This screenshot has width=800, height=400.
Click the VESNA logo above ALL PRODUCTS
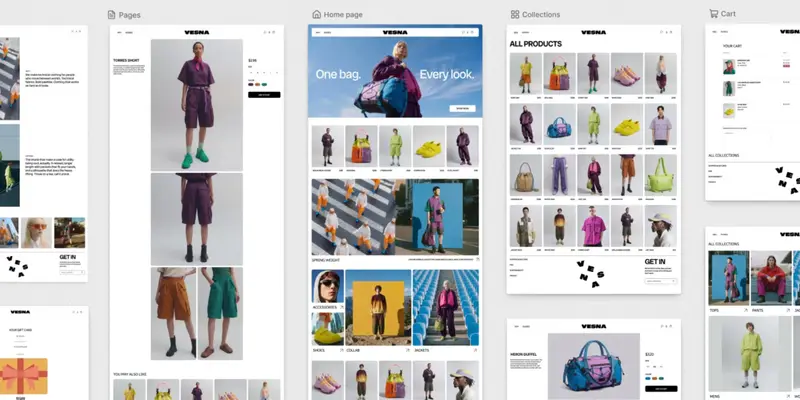tap(594, 33)
